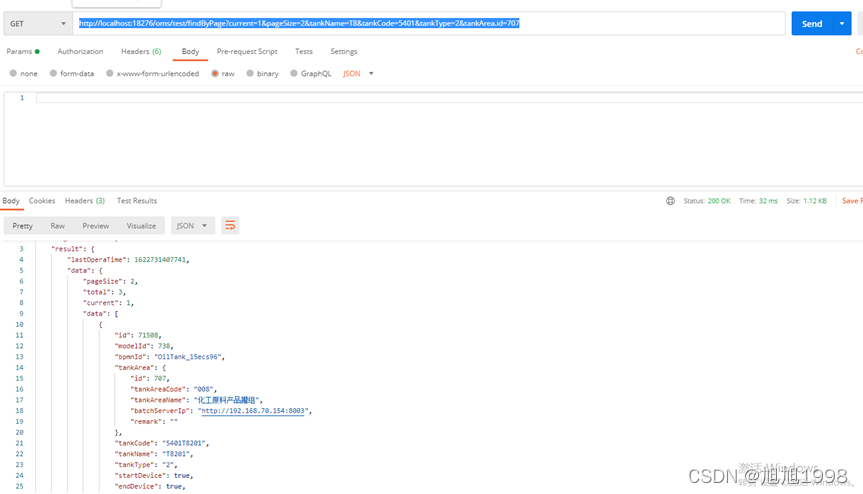Open the Headers (6) request tab
The width and height of the screenshot is (863, 494).
141,51
